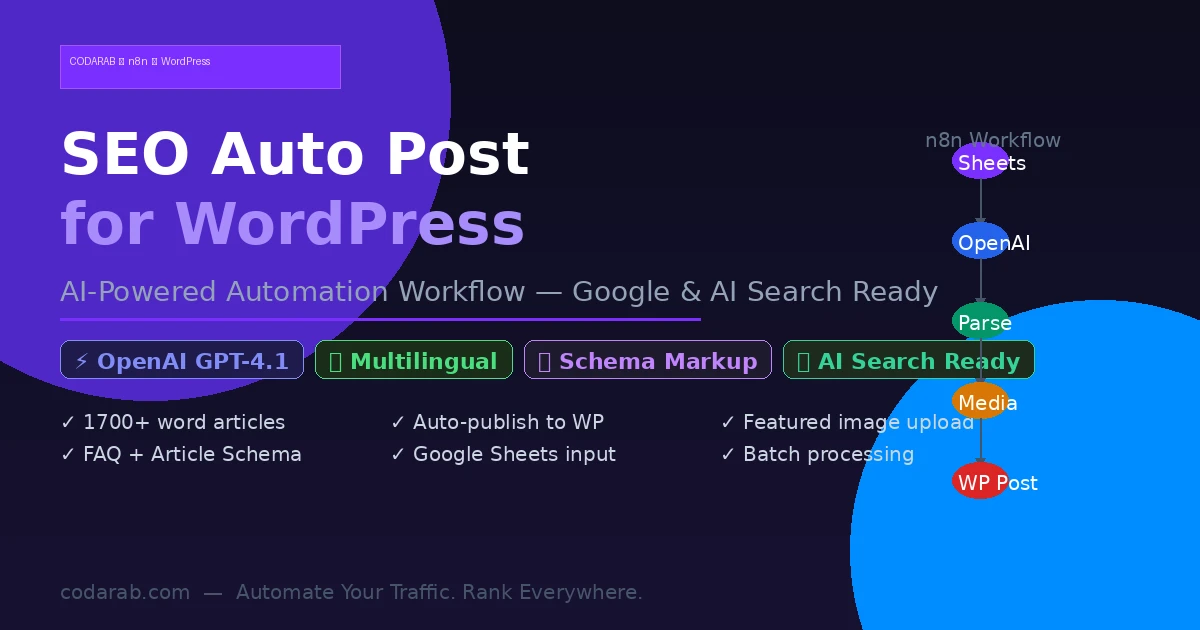The width and height of the screenshot is (1200, 630).
Task: Click the purple Sheets workflow node
Action: (x=980, y=162)
